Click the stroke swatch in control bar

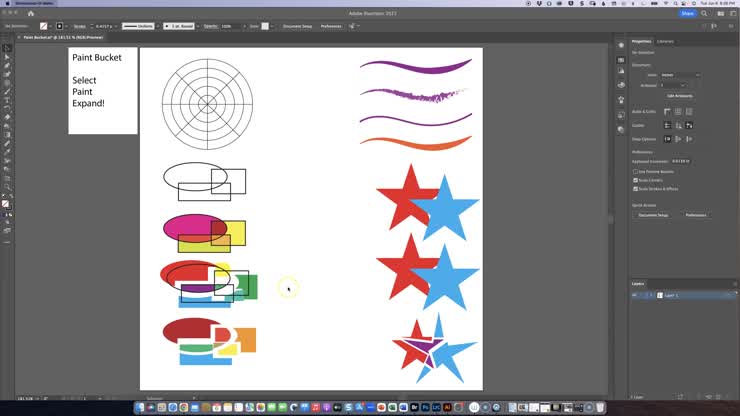point(59,26)
